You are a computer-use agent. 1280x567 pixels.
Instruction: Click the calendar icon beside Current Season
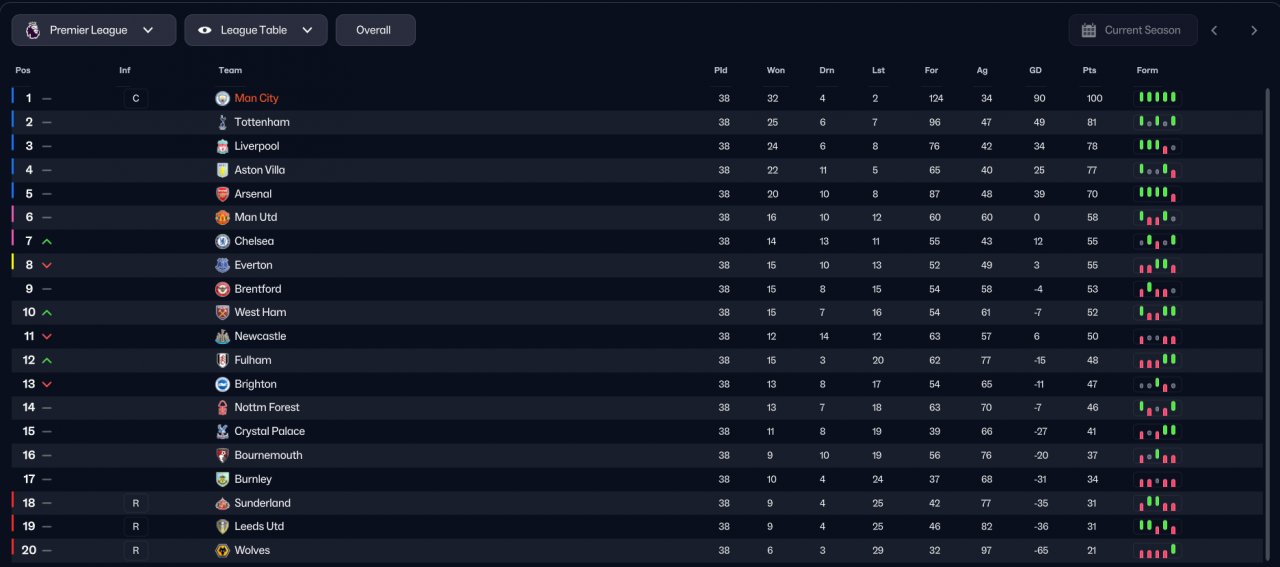[1089, 30]
